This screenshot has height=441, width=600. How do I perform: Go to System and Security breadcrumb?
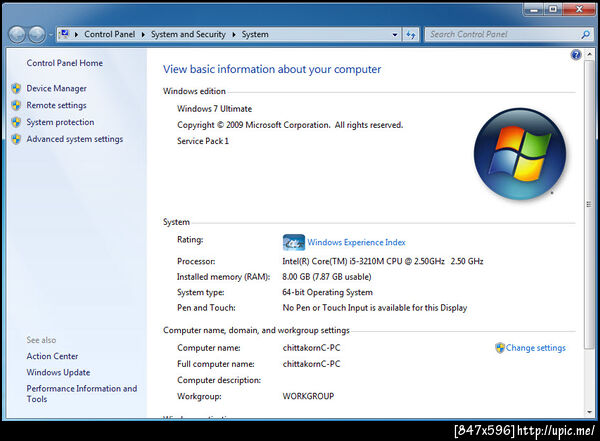(188, 34)
